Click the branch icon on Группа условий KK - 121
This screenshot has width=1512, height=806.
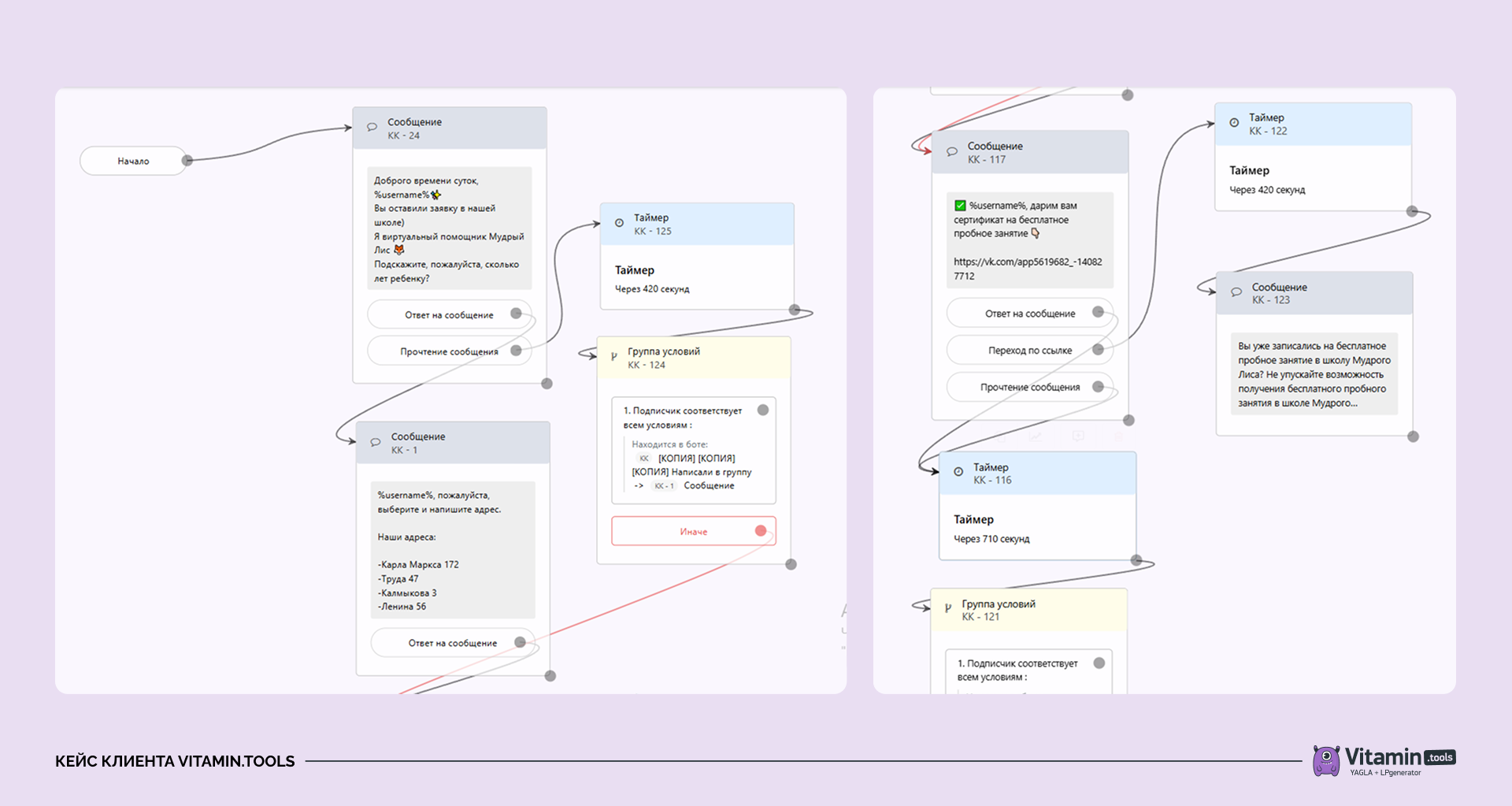(948, 608)
